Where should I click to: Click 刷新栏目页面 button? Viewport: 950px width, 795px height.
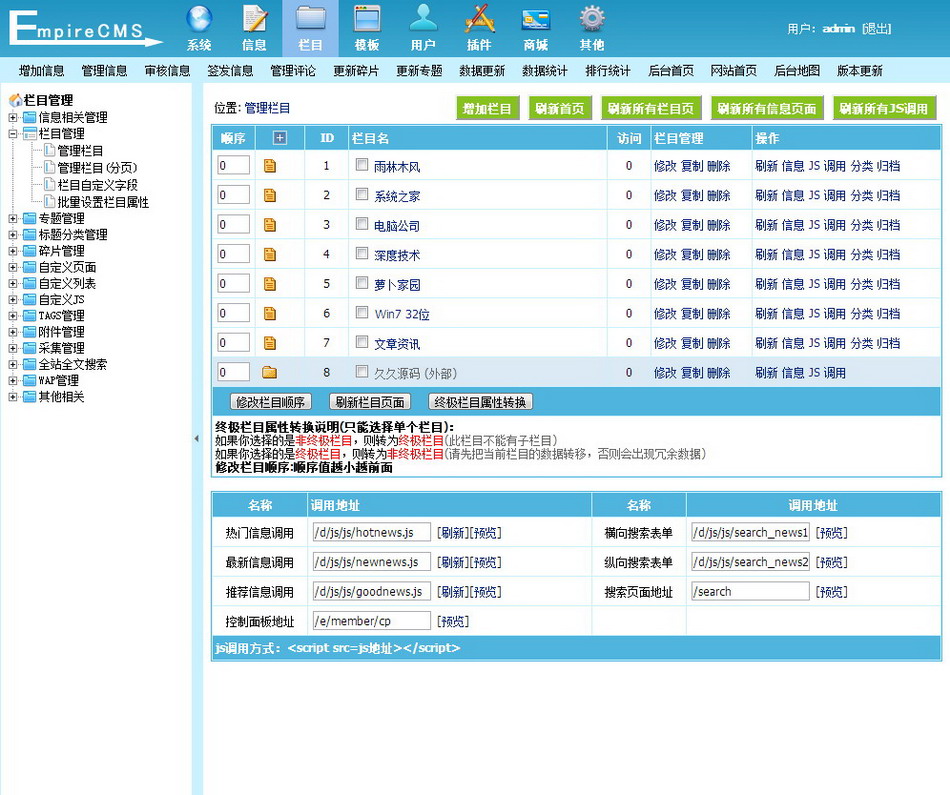(x=370, y=402)
